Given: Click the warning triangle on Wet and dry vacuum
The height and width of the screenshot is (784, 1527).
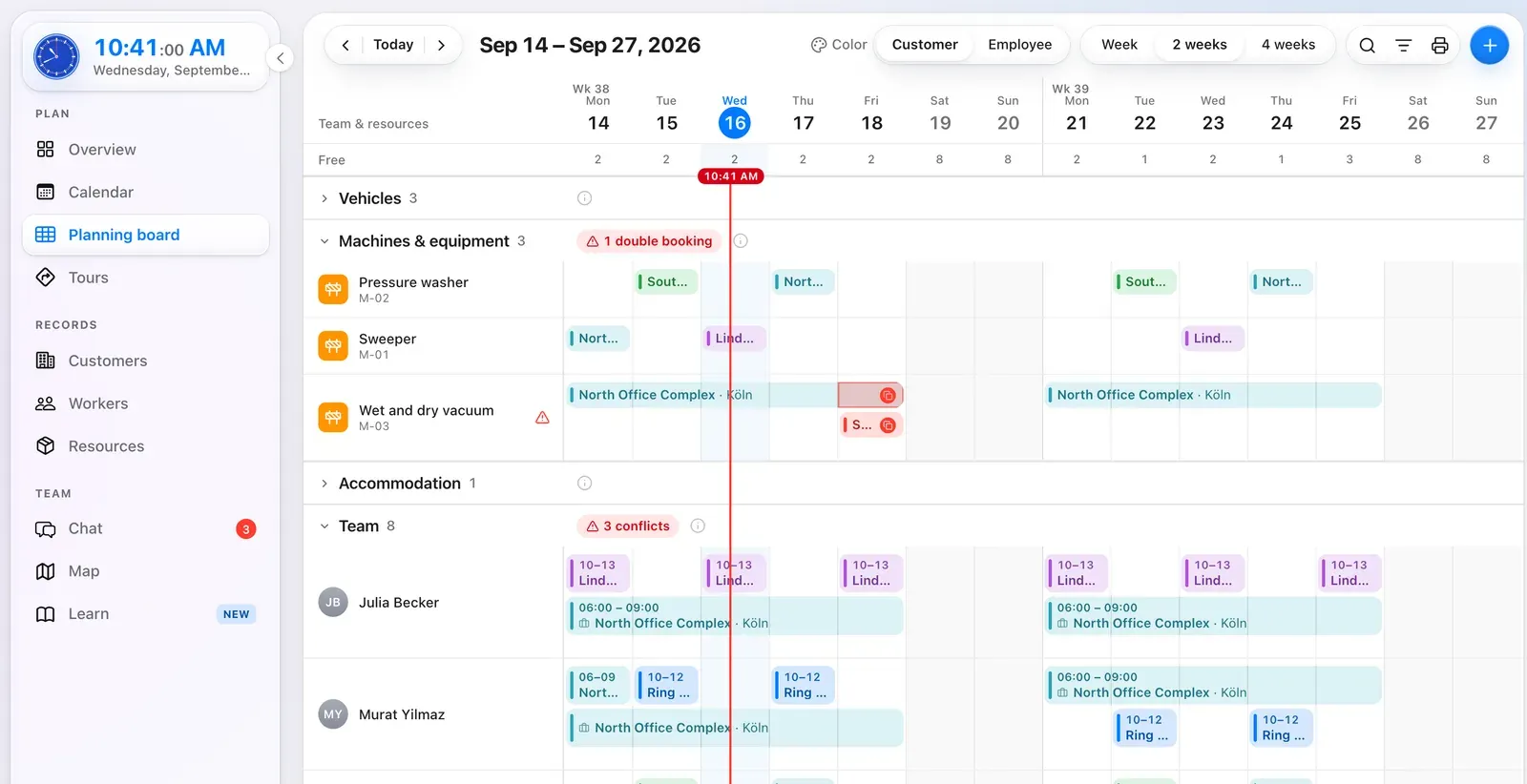Looking at the screenshot, I should point(542,418).
